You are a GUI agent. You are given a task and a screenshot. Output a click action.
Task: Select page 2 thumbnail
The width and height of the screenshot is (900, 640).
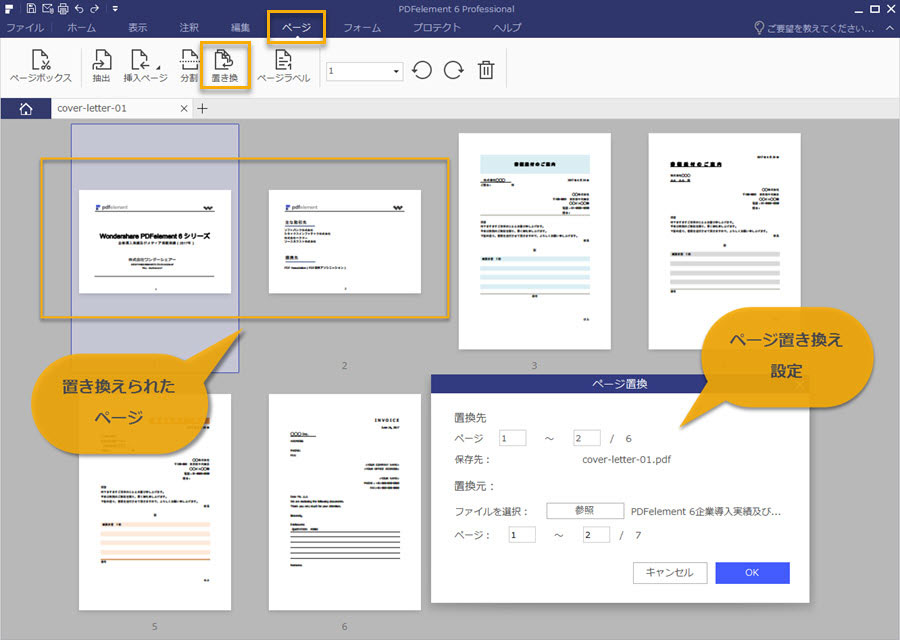(x=345, y=242)
